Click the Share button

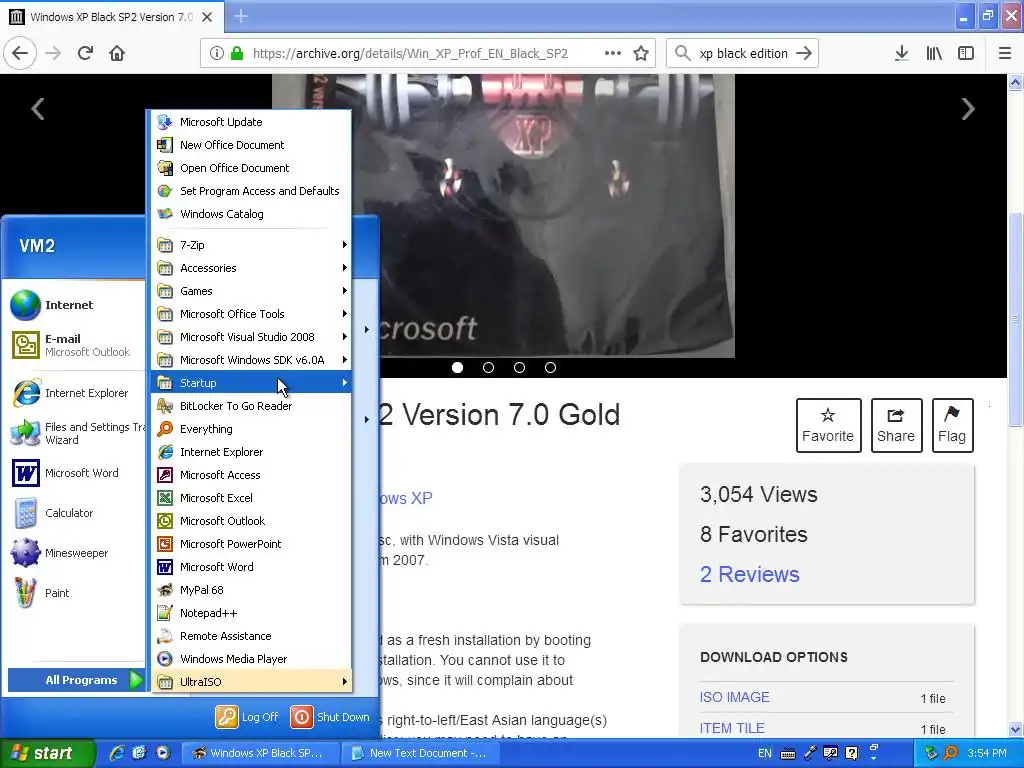pyautogui.click(x=896, y=425)
